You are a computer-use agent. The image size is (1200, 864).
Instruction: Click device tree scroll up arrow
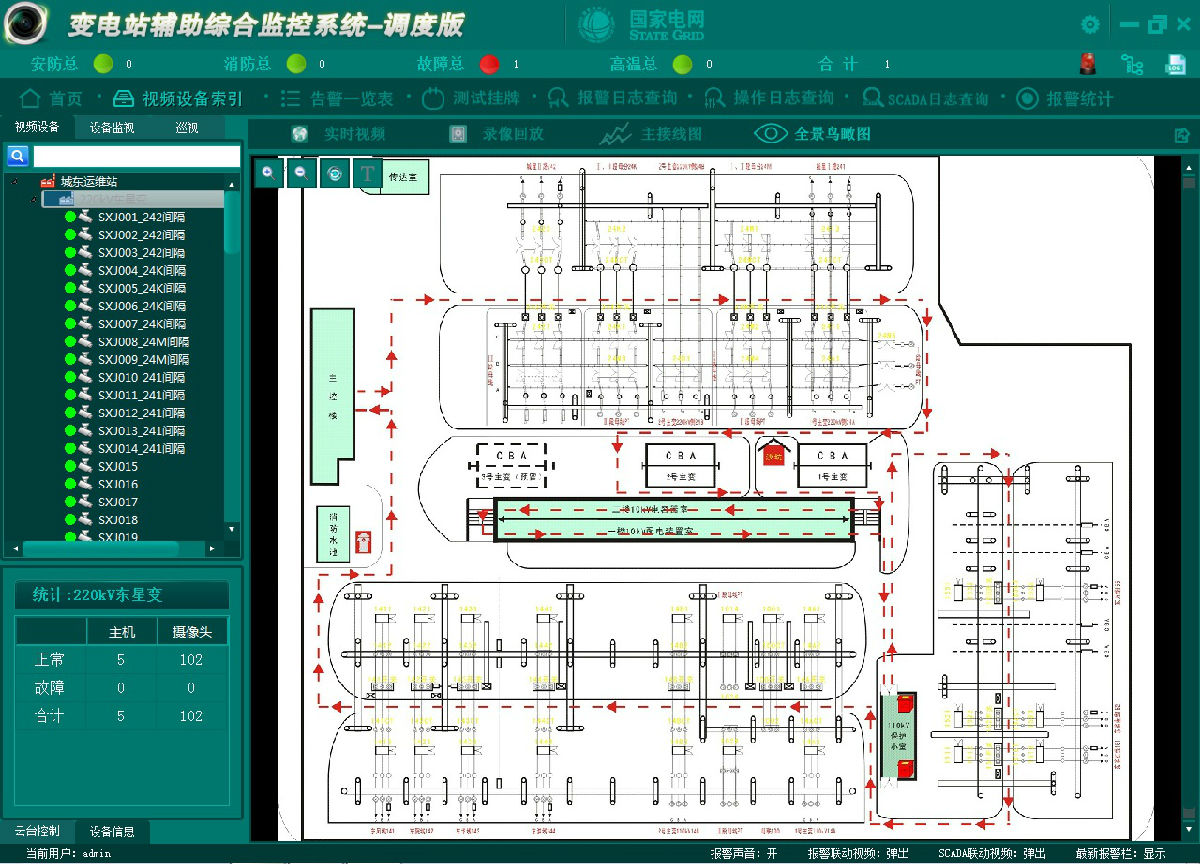click(x=232, y=184)
